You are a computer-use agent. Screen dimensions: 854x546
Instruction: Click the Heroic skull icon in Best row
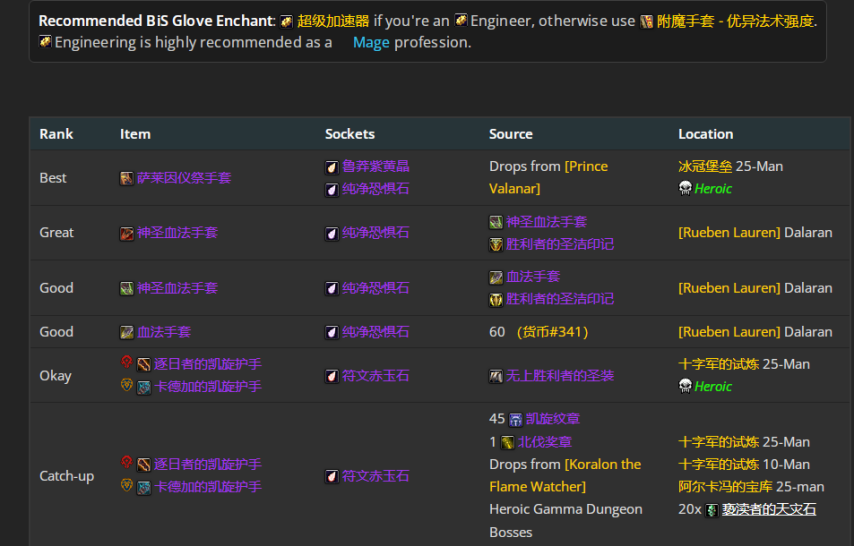[x=685, y=189]
